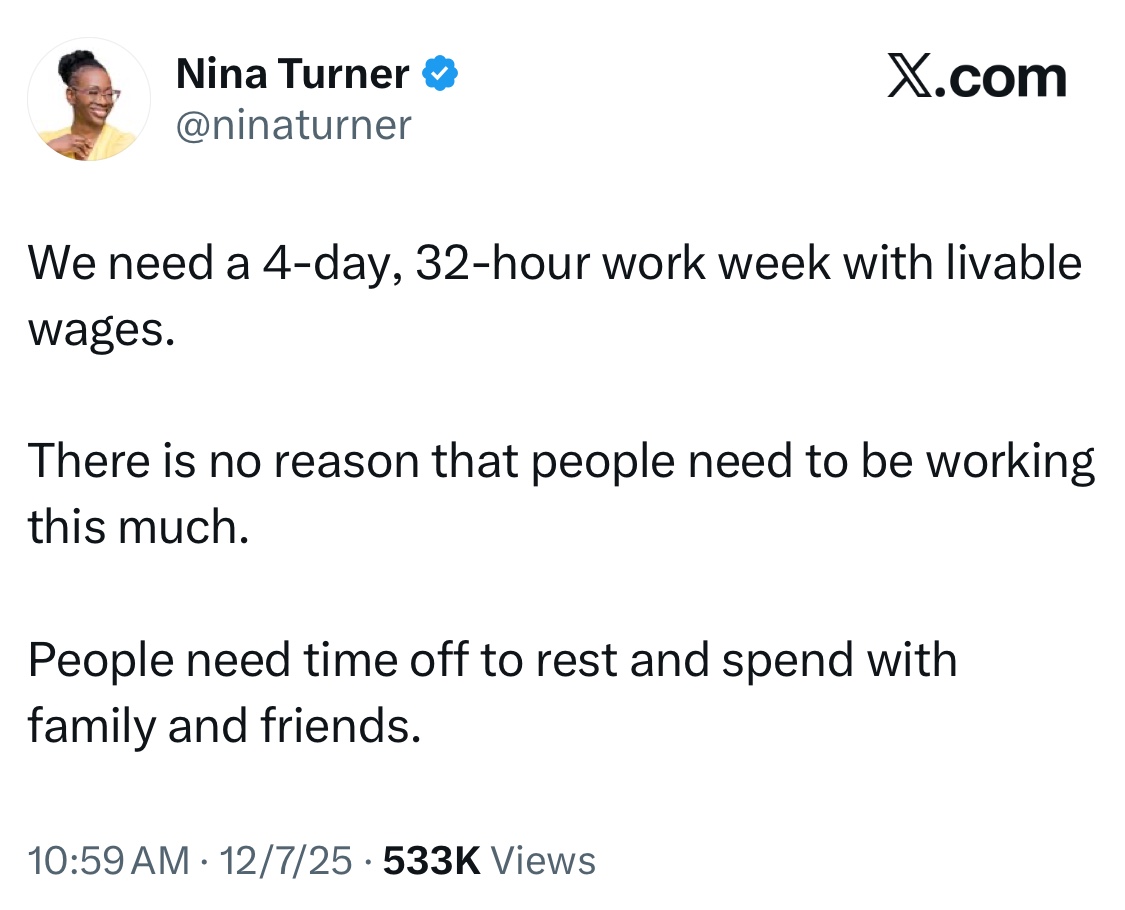Open the 10:59 AM timestamp link
1125x910 pixels.
click(x=108, y=861)
